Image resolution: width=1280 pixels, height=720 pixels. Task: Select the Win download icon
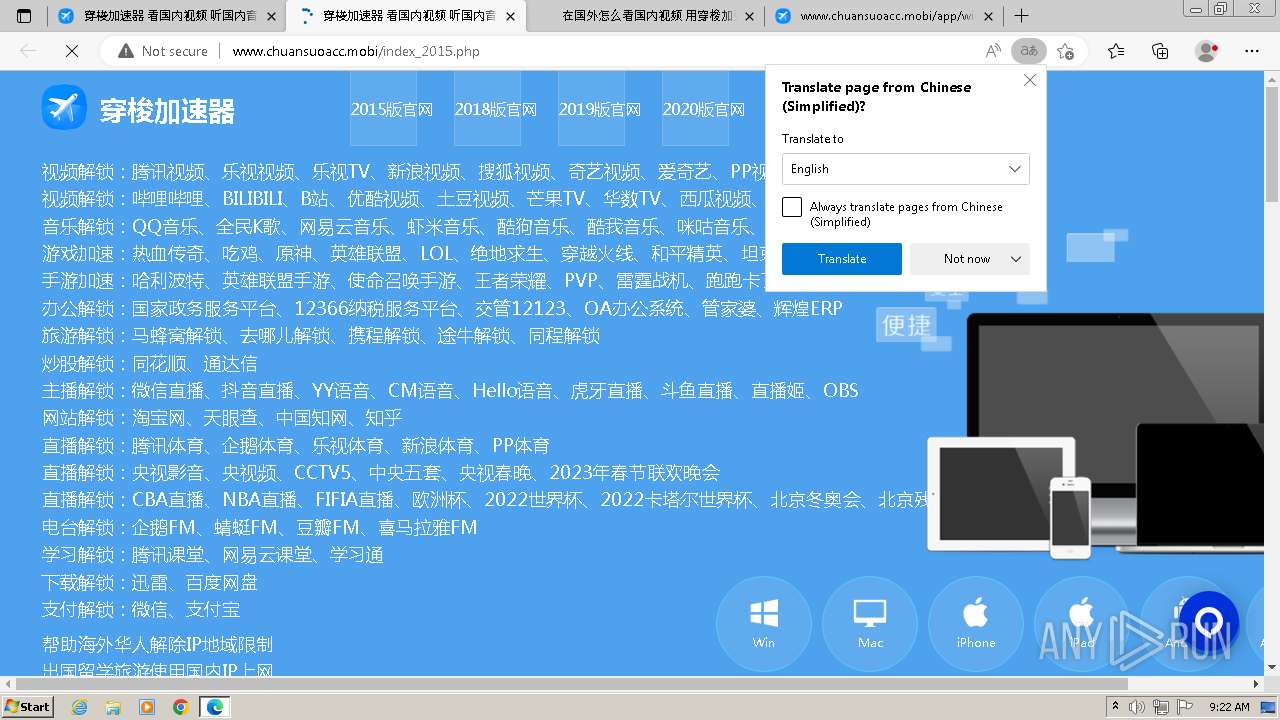pyautogui.click(x=764, y=623)
